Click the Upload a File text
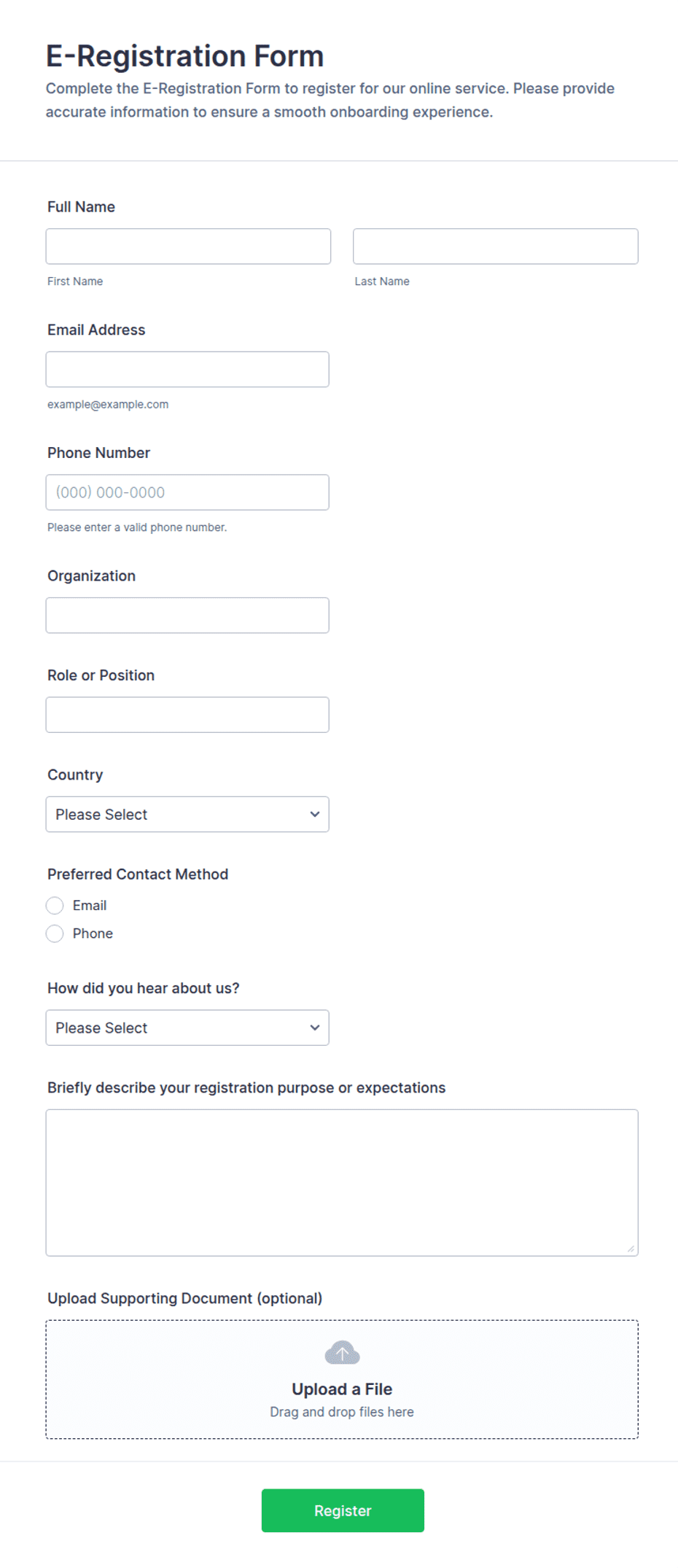 pyautogui.click(x=342, y=1389)
